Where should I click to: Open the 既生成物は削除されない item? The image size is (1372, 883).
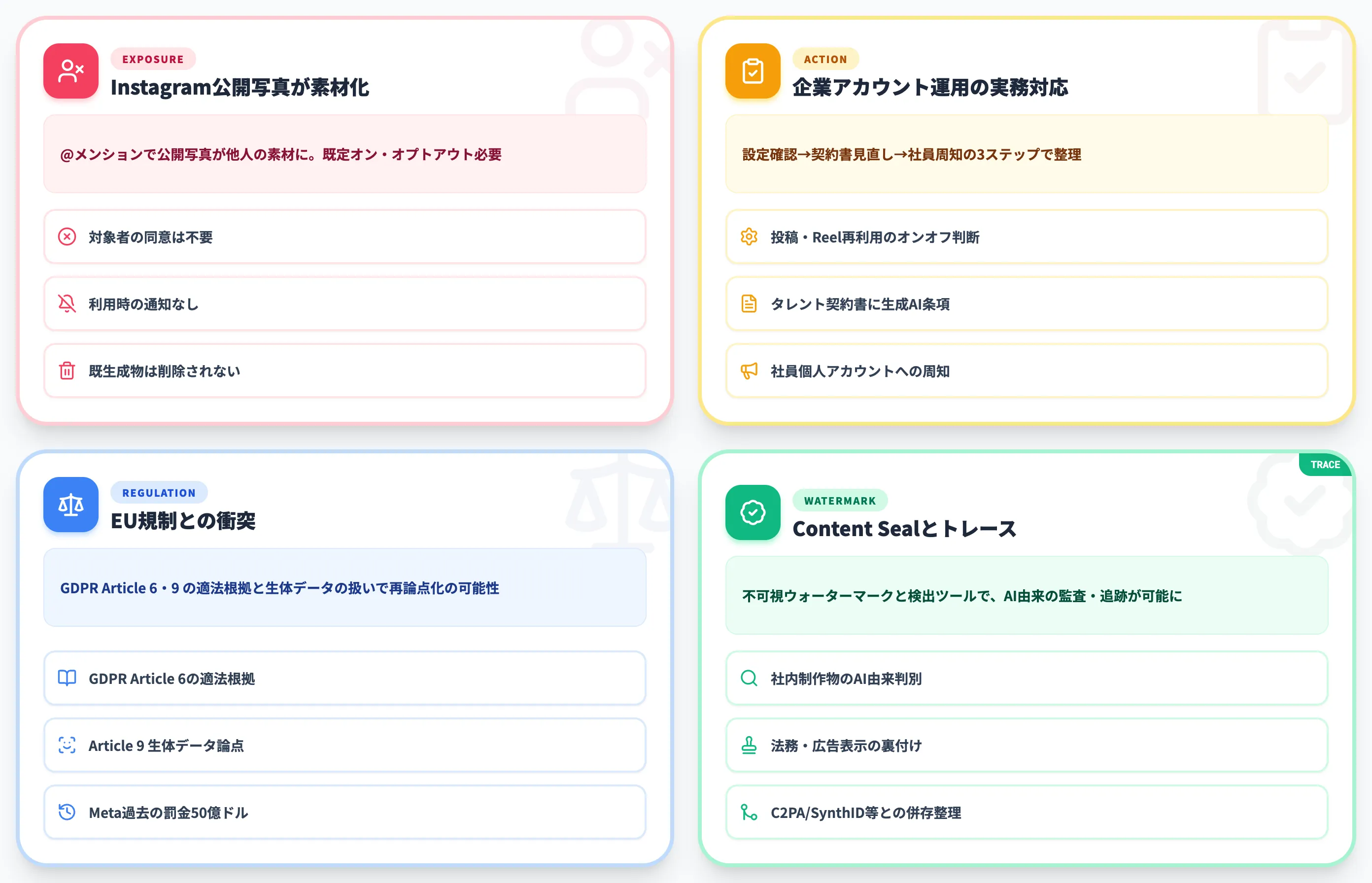pos(345,371)
